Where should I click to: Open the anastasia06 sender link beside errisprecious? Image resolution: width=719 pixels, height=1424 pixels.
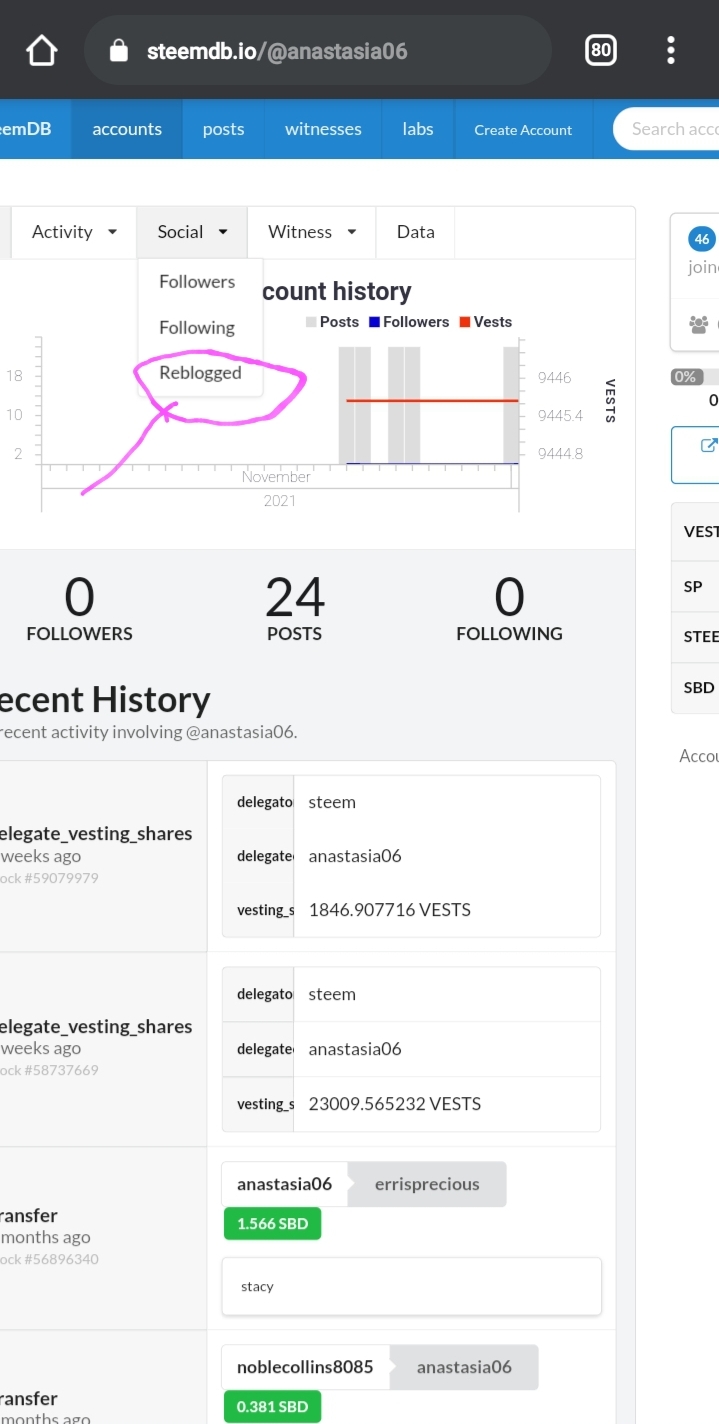(284, 1184)
